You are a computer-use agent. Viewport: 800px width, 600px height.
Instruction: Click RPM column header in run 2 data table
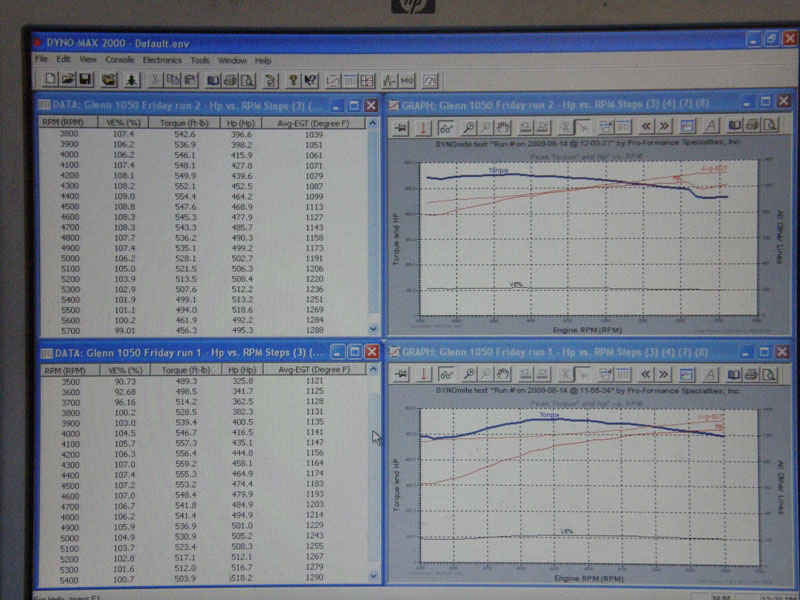tap(69, 122)
